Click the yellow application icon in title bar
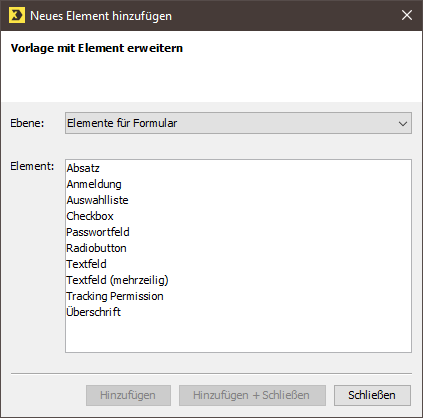The width and height of the screenshot is (423, 418). [x=17, y=15]
